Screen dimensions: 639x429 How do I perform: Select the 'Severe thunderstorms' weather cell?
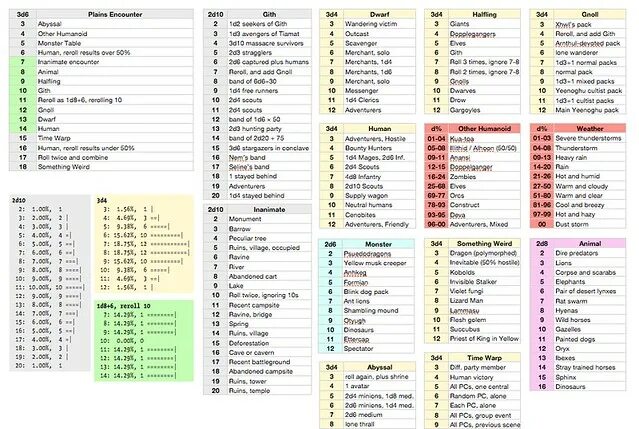590,139
